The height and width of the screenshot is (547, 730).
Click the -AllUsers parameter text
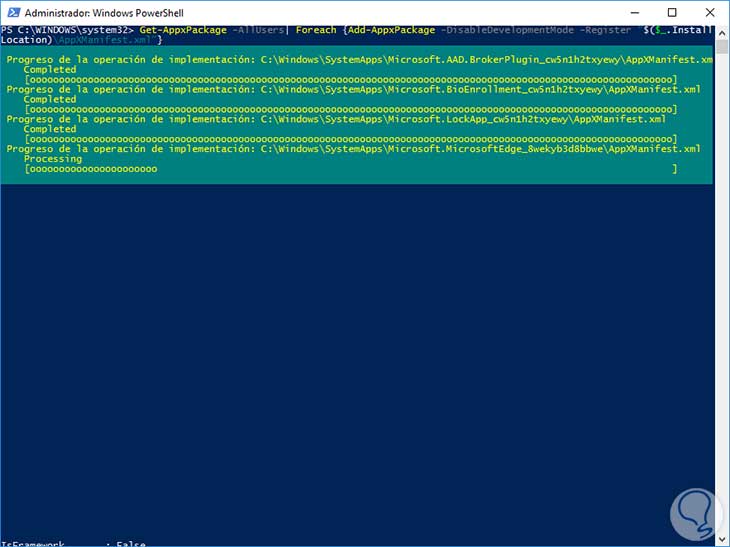258,30
